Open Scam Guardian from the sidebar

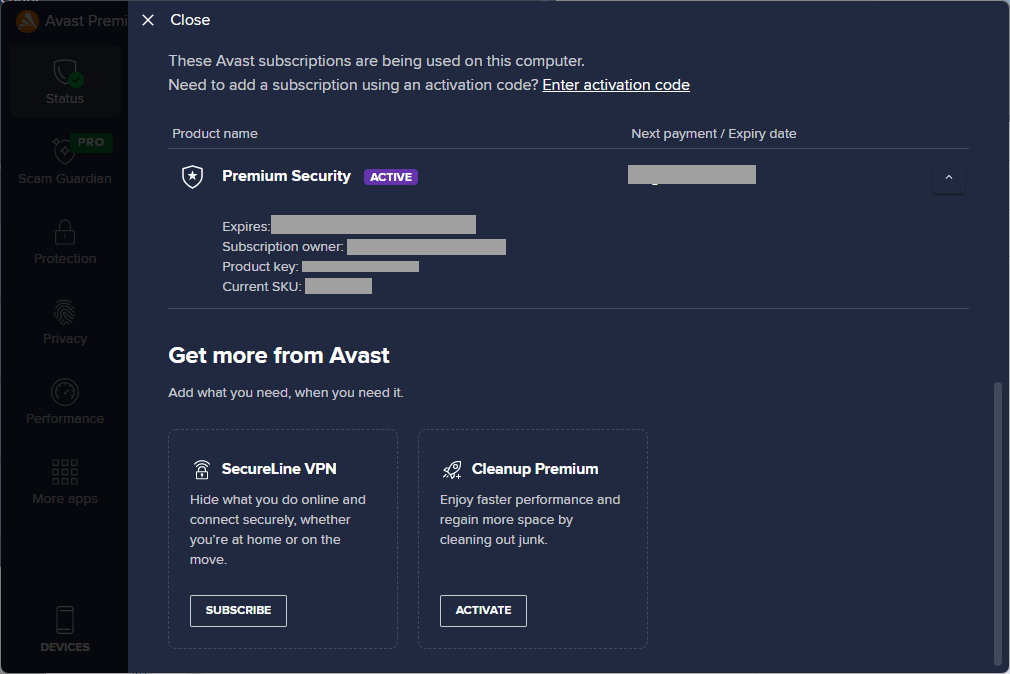point(64,160)
